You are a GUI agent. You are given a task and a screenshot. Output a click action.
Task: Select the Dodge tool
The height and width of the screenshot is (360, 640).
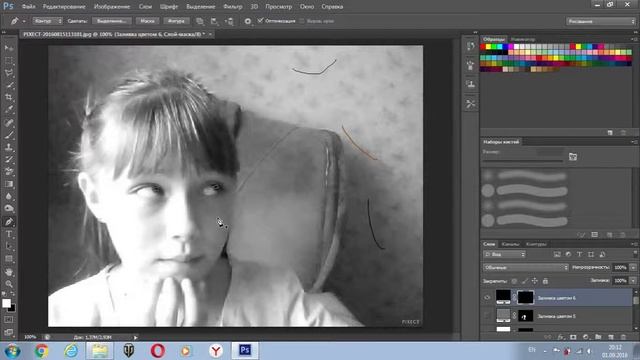click(x=9, y=209)
